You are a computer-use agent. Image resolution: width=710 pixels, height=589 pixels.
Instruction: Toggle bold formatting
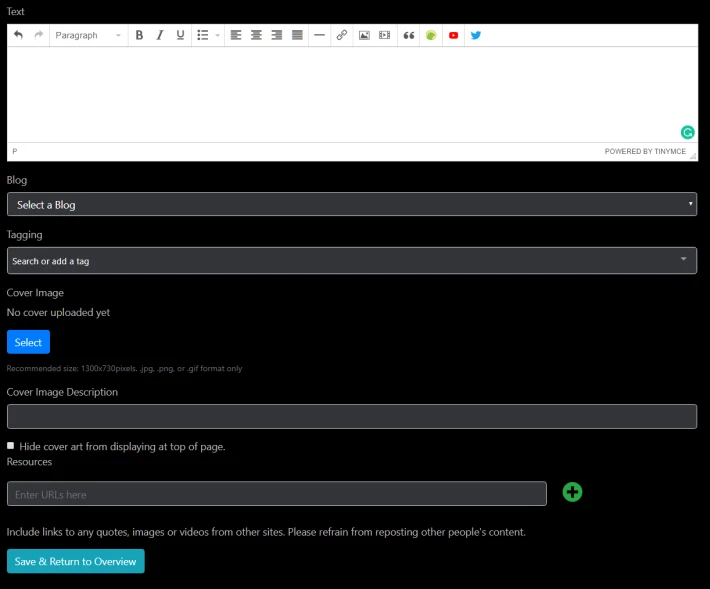[x=139, y=35]
